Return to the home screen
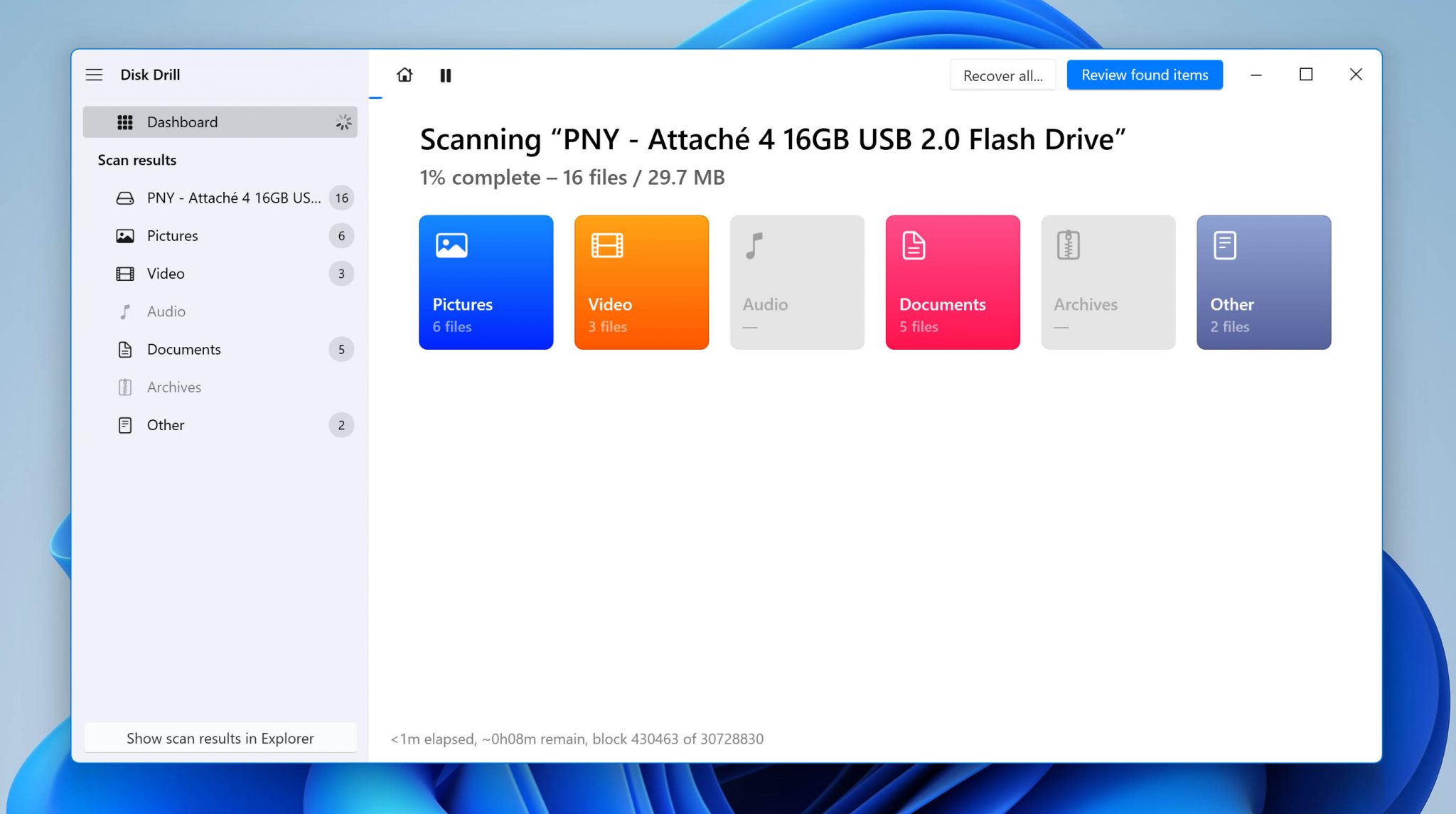The image size is (1456, 814). click(x=405, y=75)
